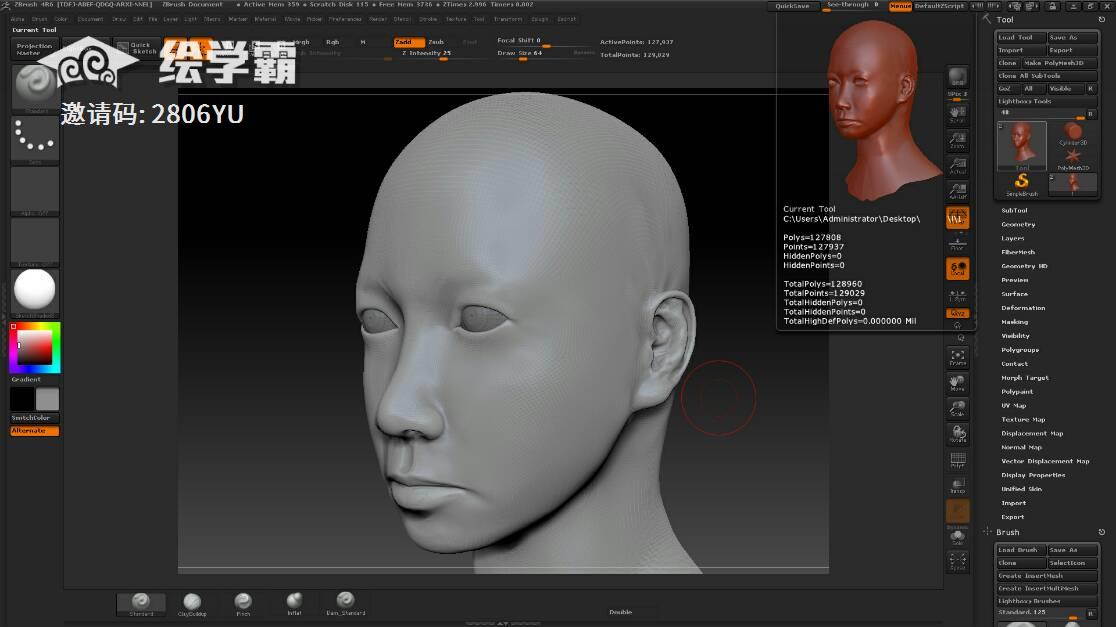Select the ClayBuildup brush at the bottom
Viewport: 1116px width, 627px height.
(192, 602)
